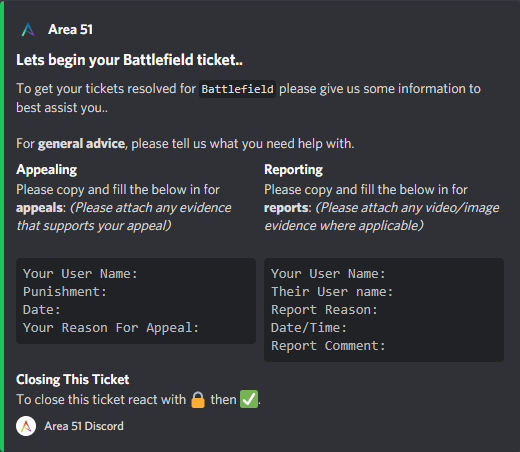Click the Appealing field heading
This screenshot has width=520, height=452.
coord(47,170)
